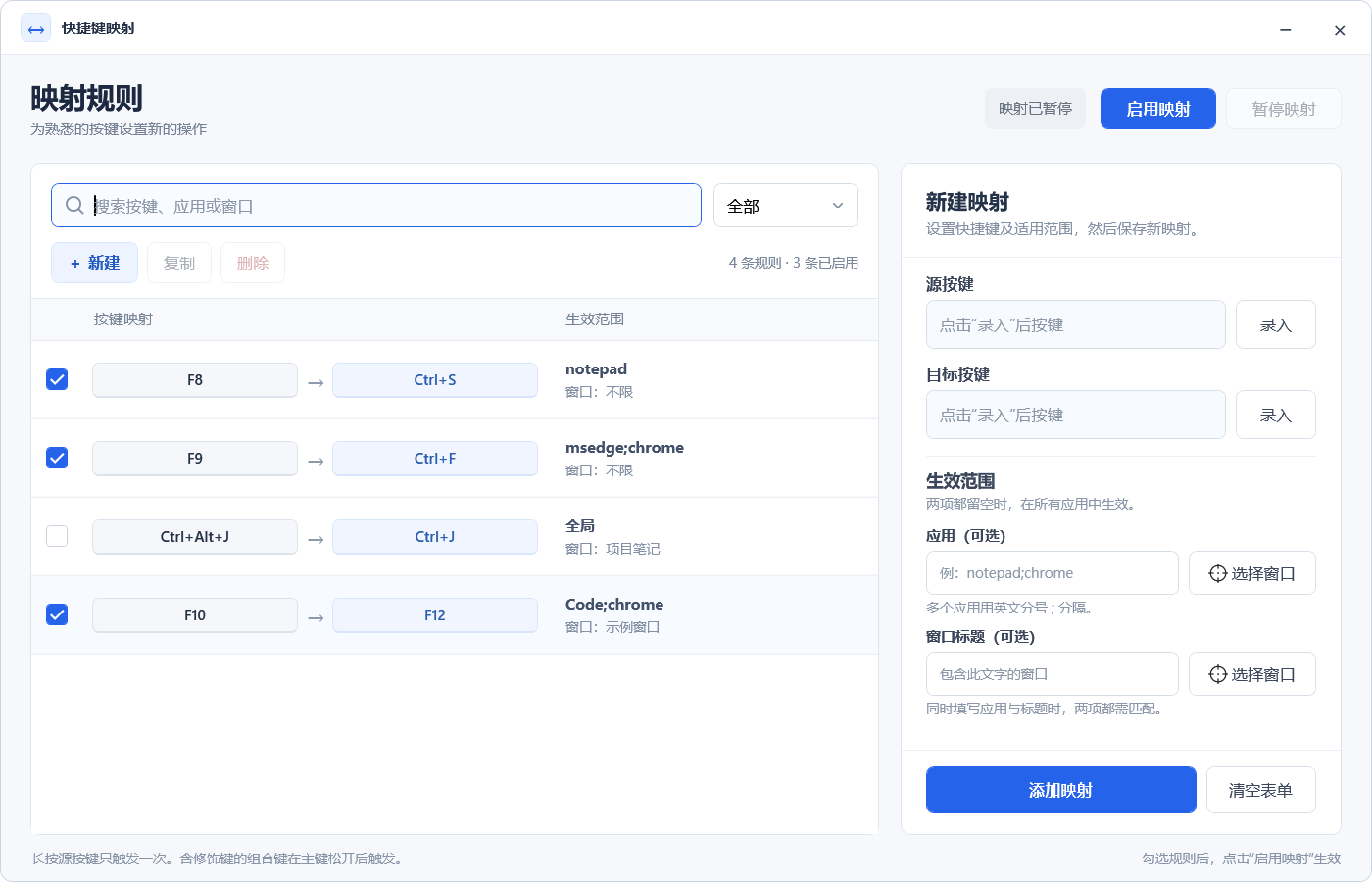
Task: Click the Ctrl+Alt+J source key chip
Action: [195, 537]
